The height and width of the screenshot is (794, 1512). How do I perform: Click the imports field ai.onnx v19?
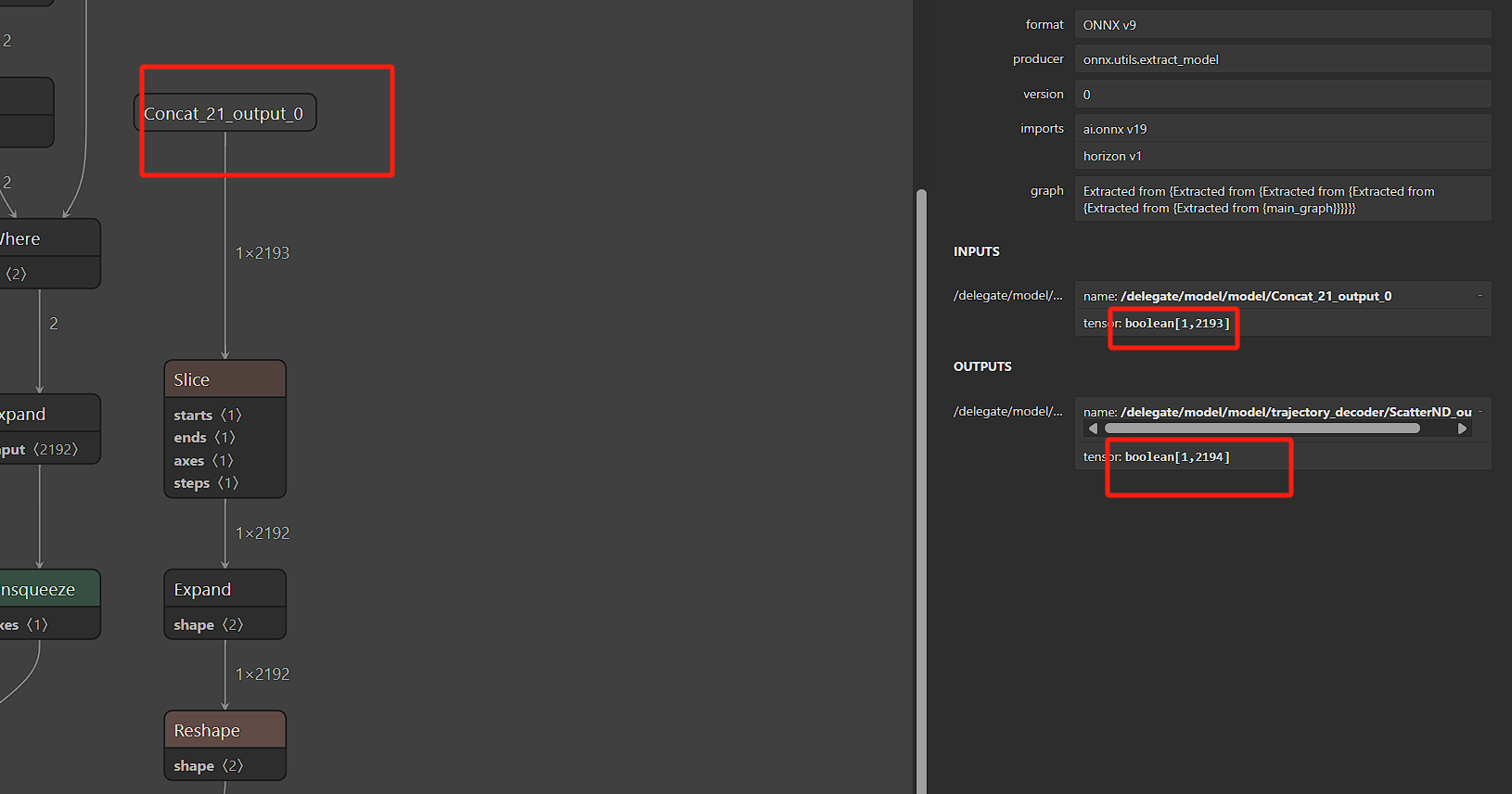(x=1282, y=129)
